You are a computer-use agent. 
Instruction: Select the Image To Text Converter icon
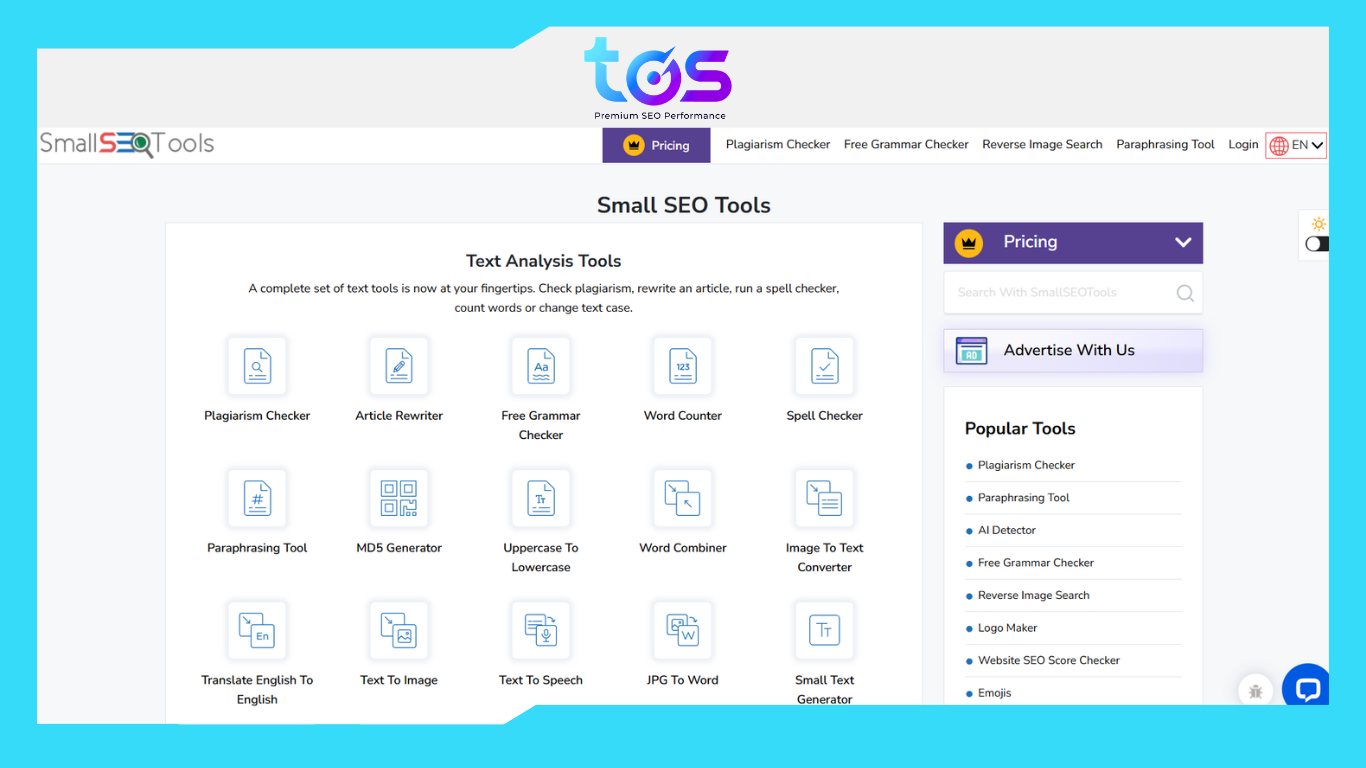coord(824,498)
